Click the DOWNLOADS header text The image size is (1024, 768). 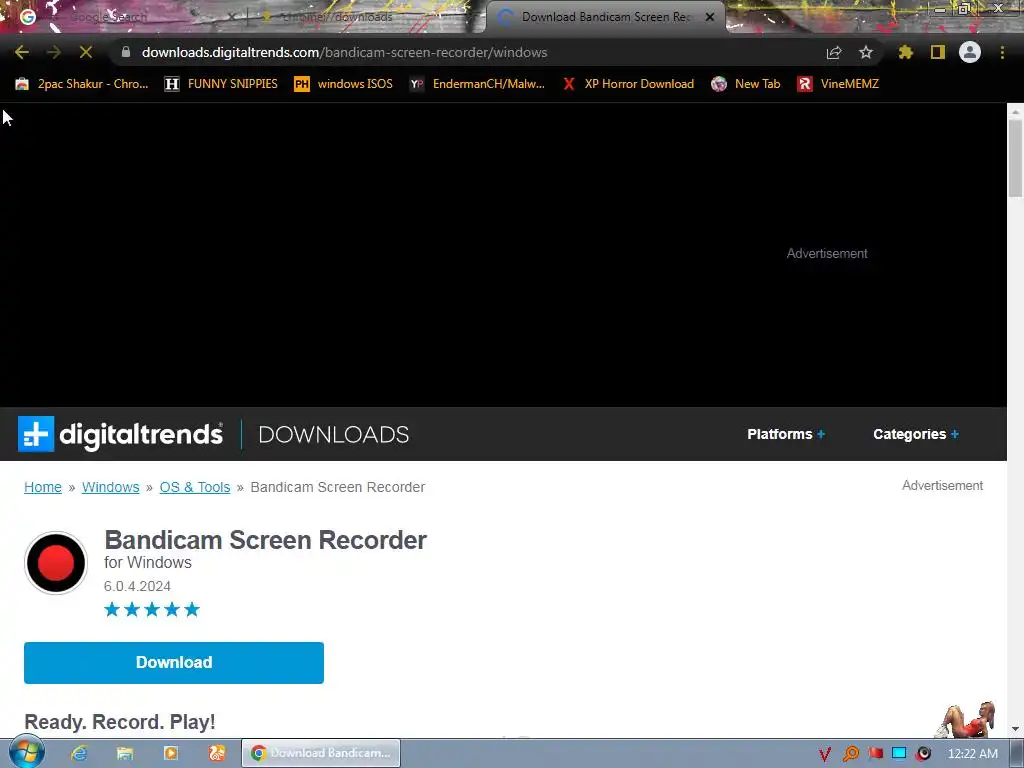tap(334, 434)
